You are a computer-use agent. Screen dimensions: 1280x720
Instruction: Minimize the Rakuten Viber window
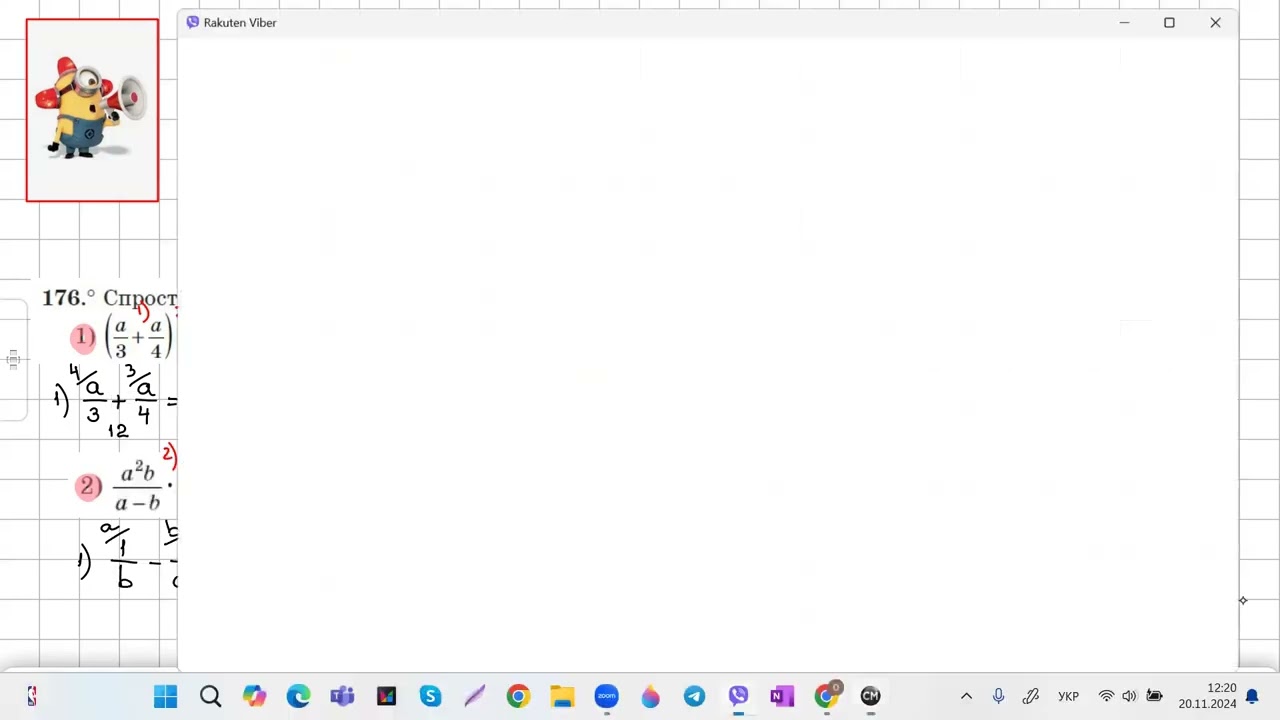(1124, 22)
